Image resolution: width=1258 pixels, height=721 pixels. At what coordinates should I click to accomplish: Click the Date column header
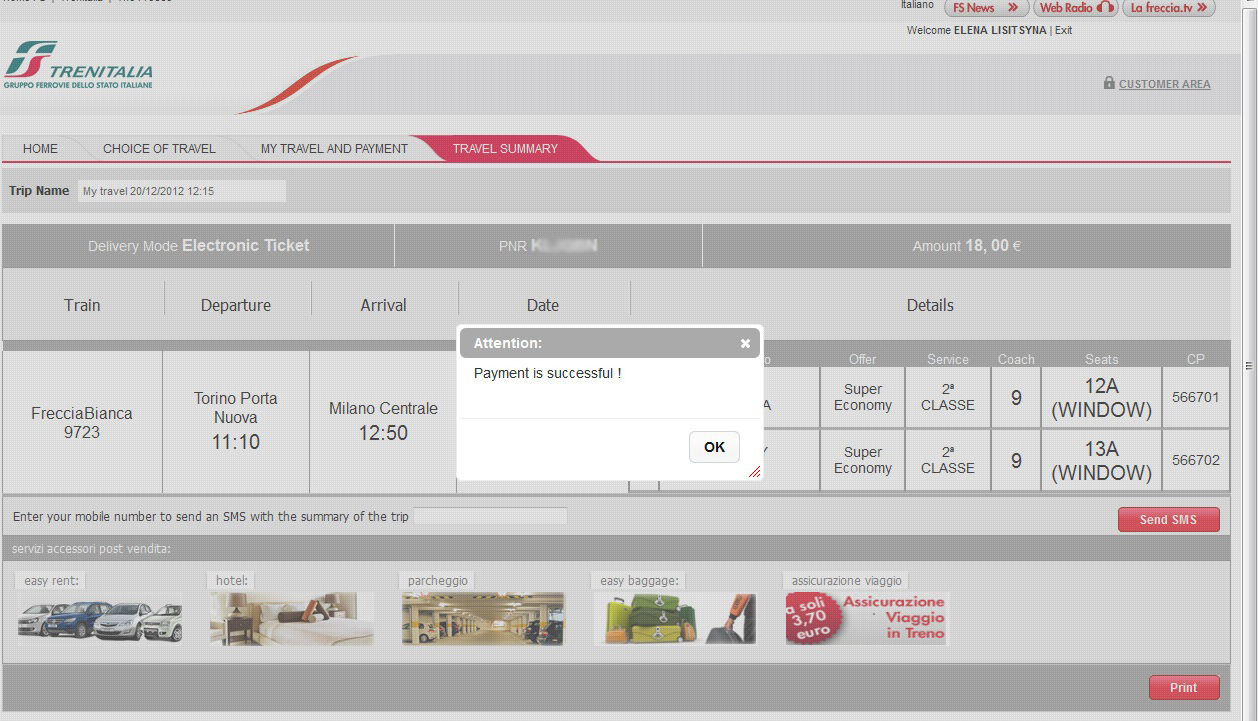pyautogui.click(x=543, y=305)
